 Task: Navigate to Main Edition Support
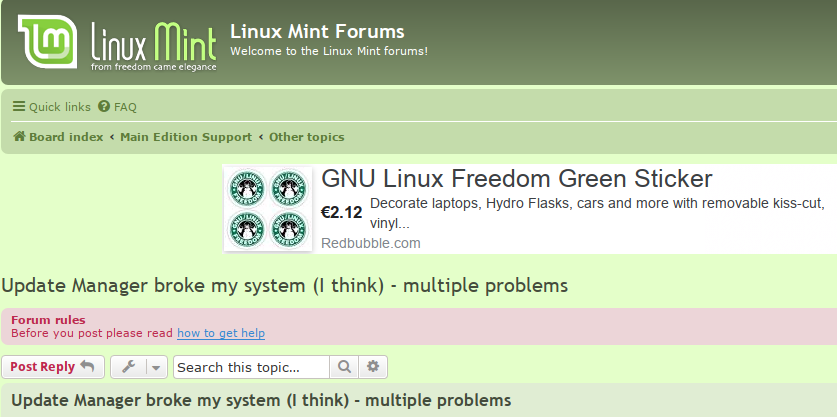tap(186, 137)
